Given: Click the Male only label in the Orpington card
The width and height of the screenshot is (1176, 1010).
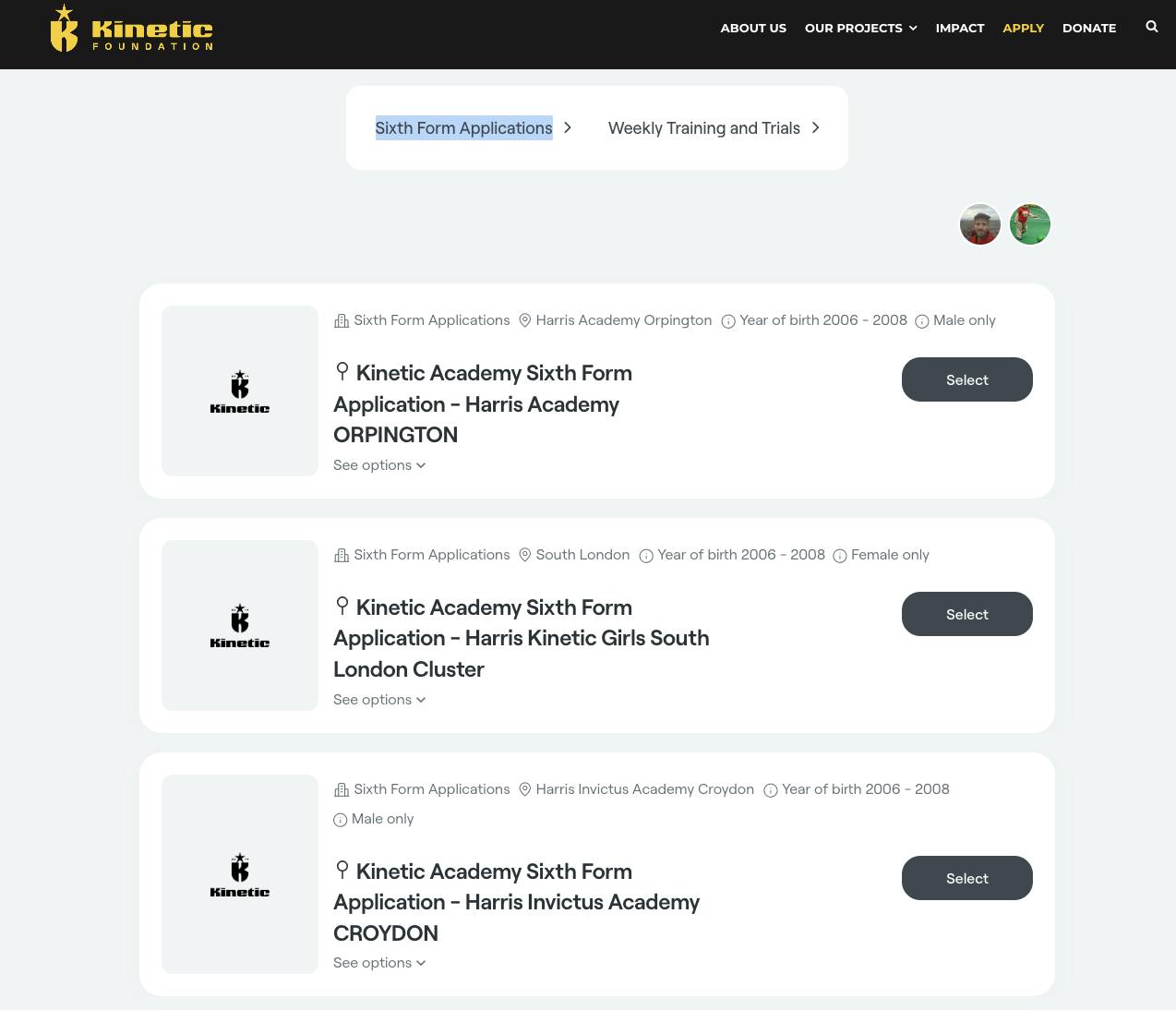Looking at the screenshot, I should pyautogui.click(x=965, y=320).
